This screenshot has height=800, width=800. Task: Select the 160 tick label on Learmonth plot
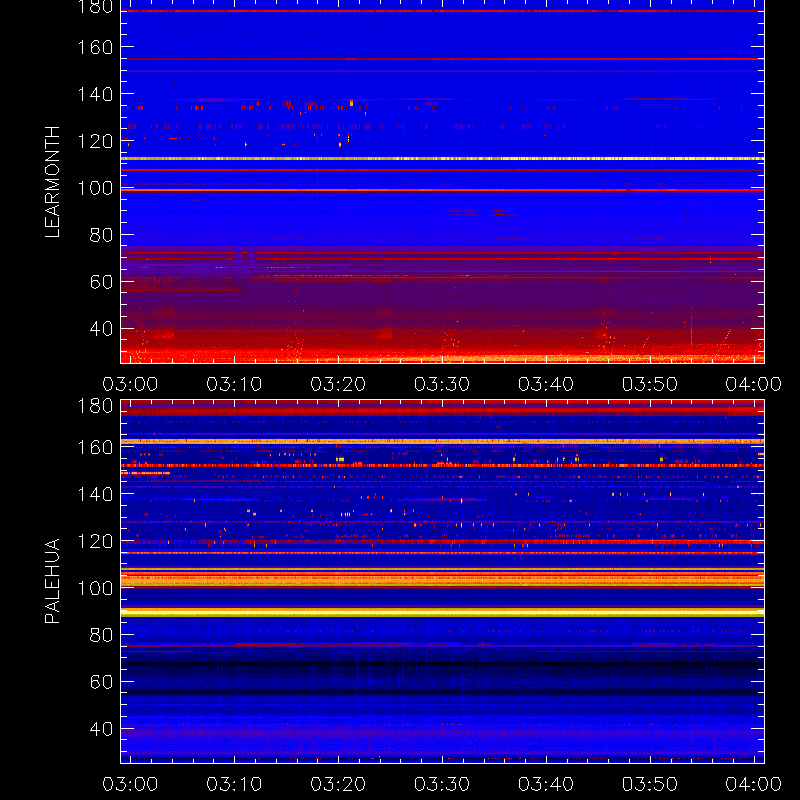(95, 47)
